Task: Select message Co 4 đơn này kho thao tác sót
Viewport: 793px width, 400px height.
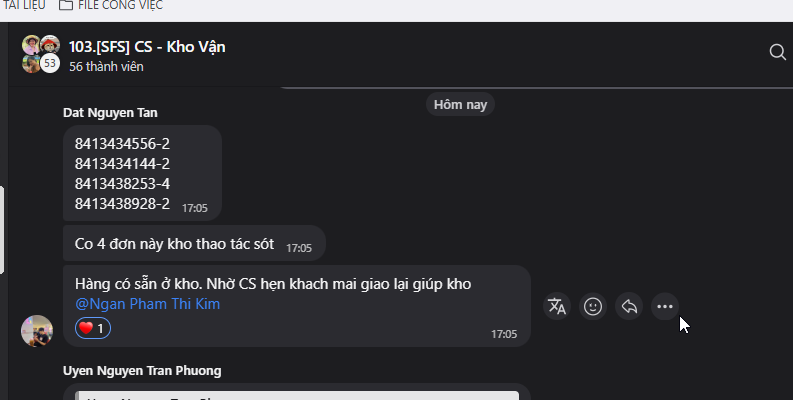Action: point(194,243)
